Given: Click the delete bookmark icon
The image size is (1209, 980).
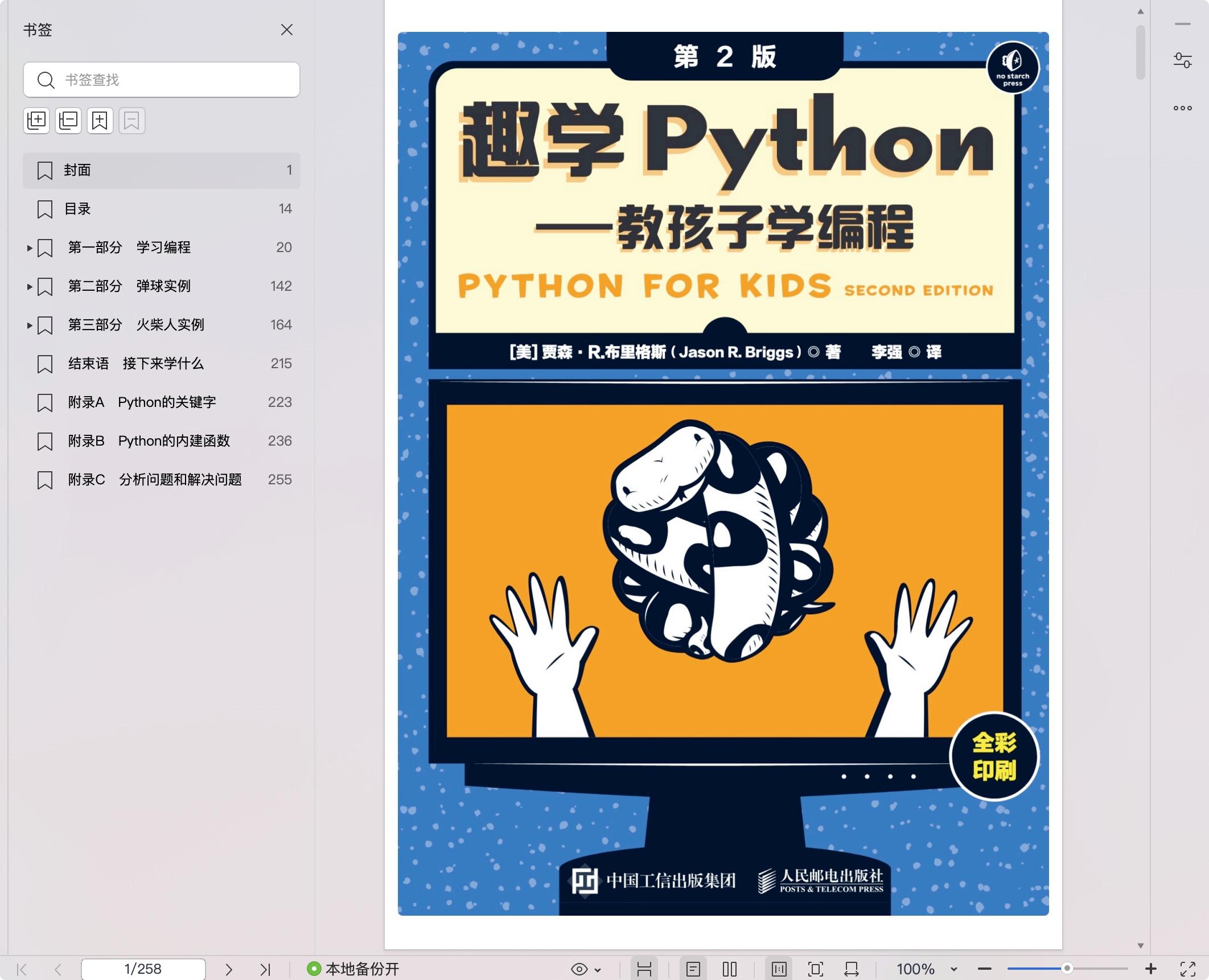Looking at the screenshot, I should (x=132, y=121).
